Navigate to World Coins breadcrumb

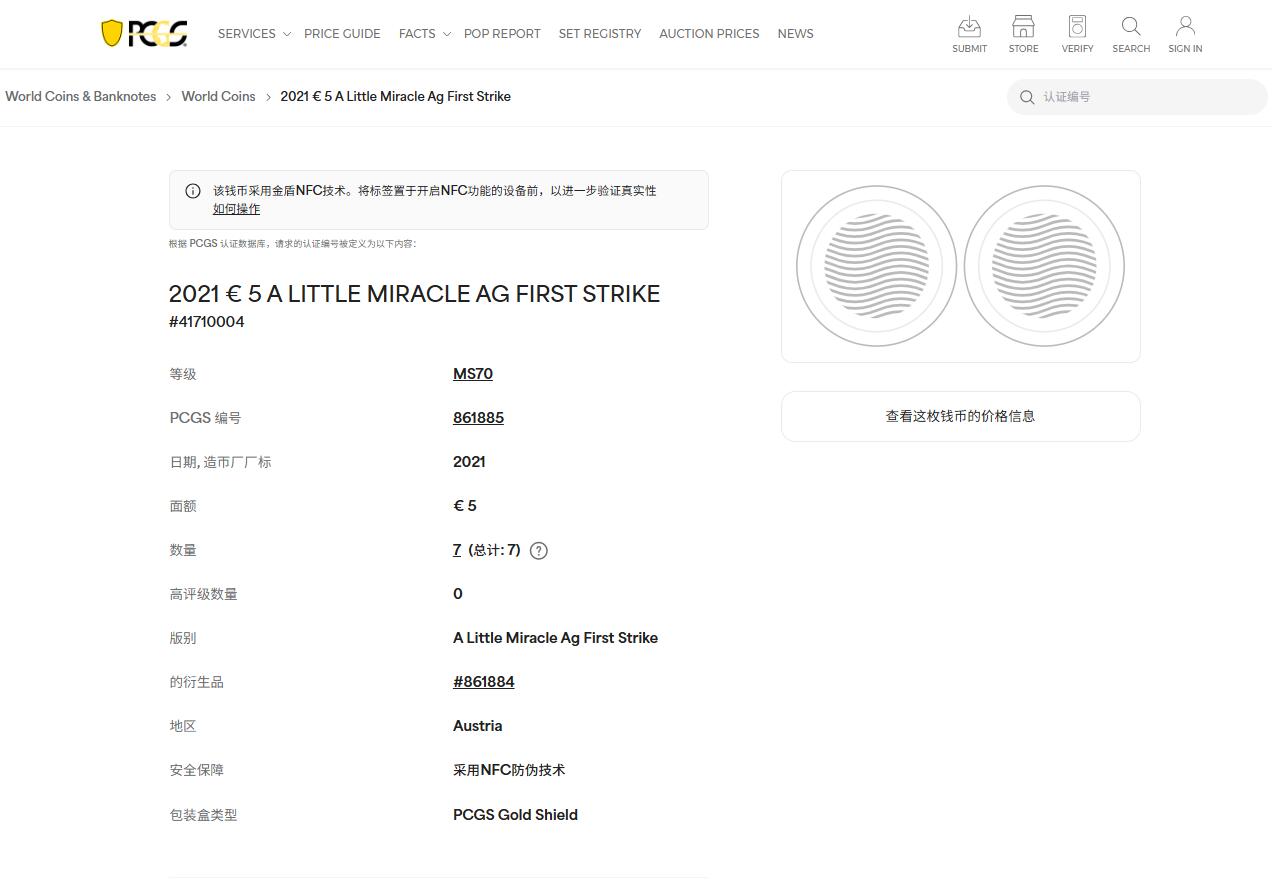pos(218,96)
